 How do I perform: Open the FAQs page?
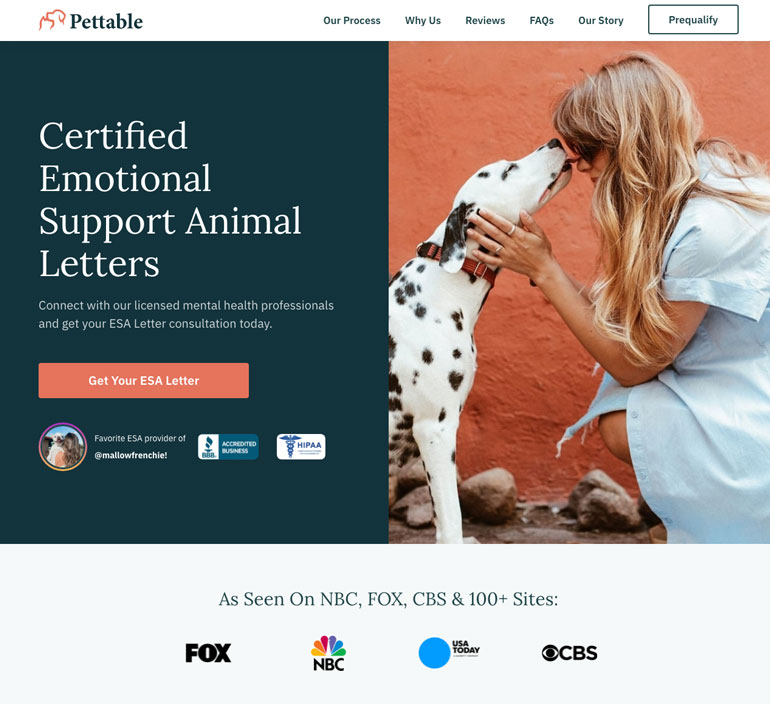(542, 21)
